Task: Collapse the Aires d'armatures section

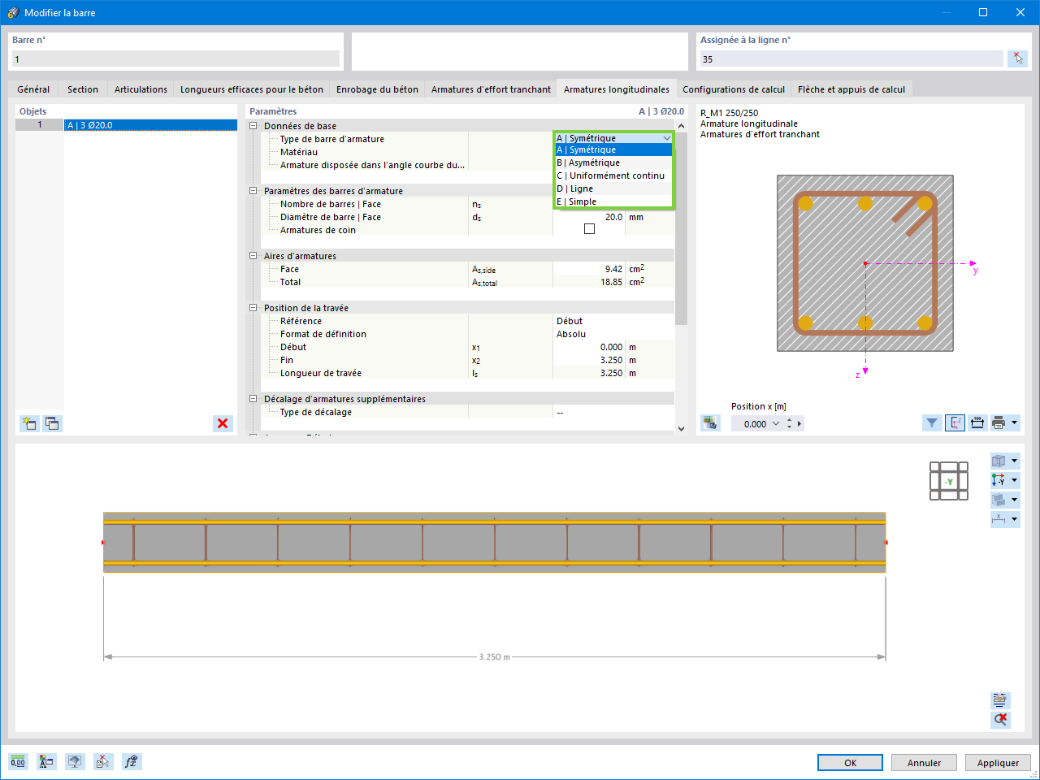Action: coord(253,256)
